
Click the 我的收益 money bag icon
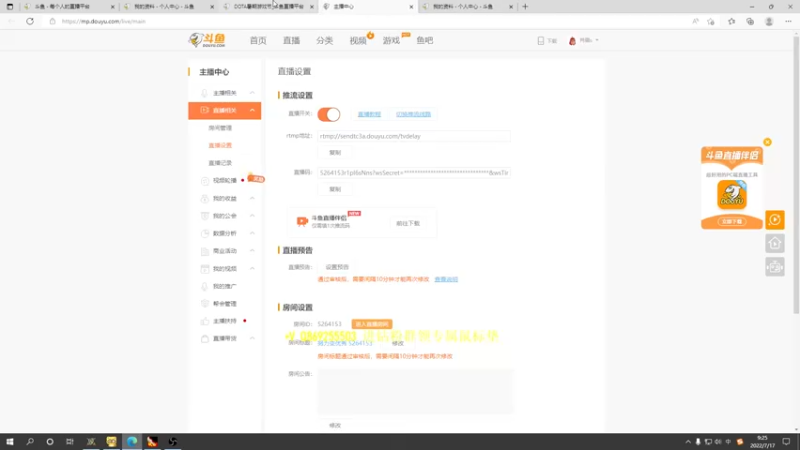click(x=205, y=198)
